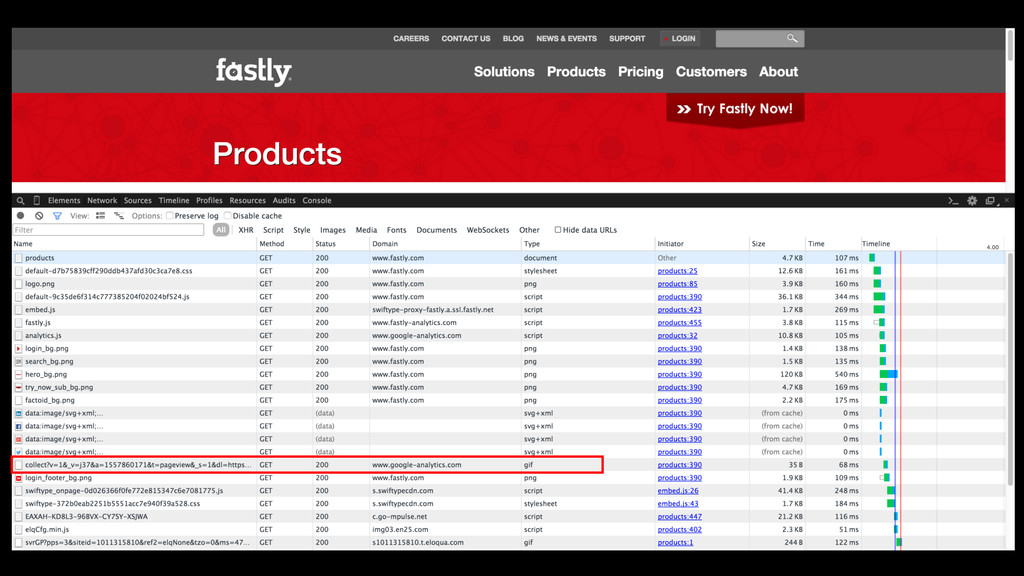Sort requests by the Status column header

point(340,244)
